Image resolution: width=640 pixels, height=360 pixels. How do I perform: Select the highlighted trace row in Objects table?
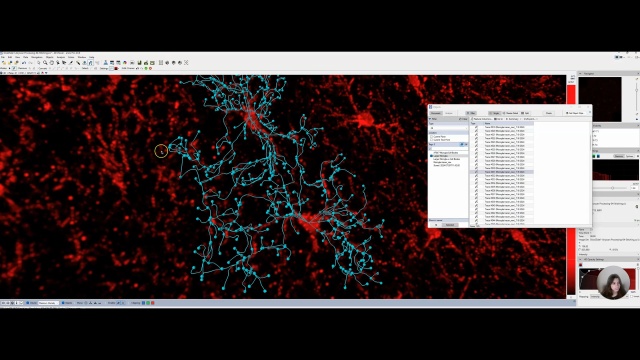(502, 172)
